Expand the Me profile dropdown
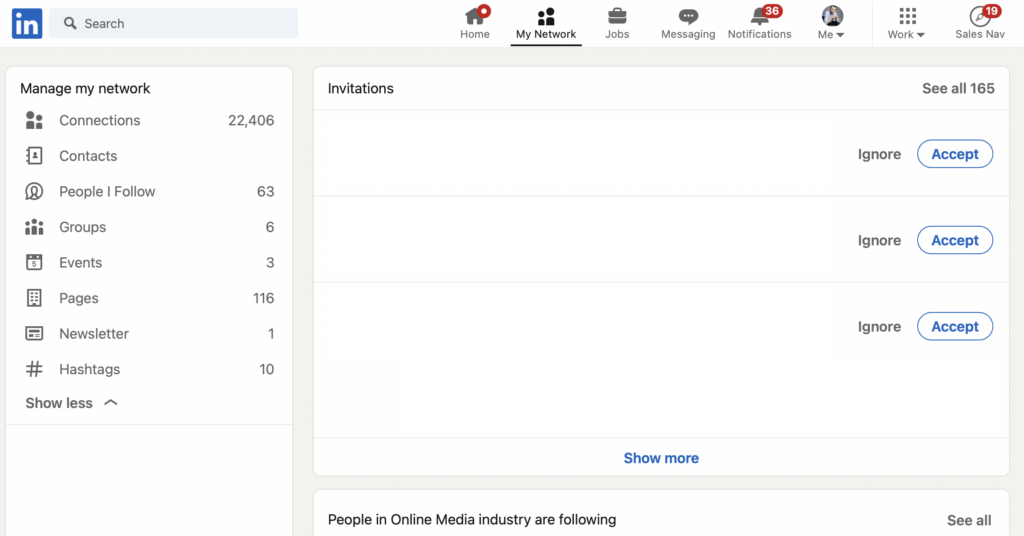 [832, 22]
